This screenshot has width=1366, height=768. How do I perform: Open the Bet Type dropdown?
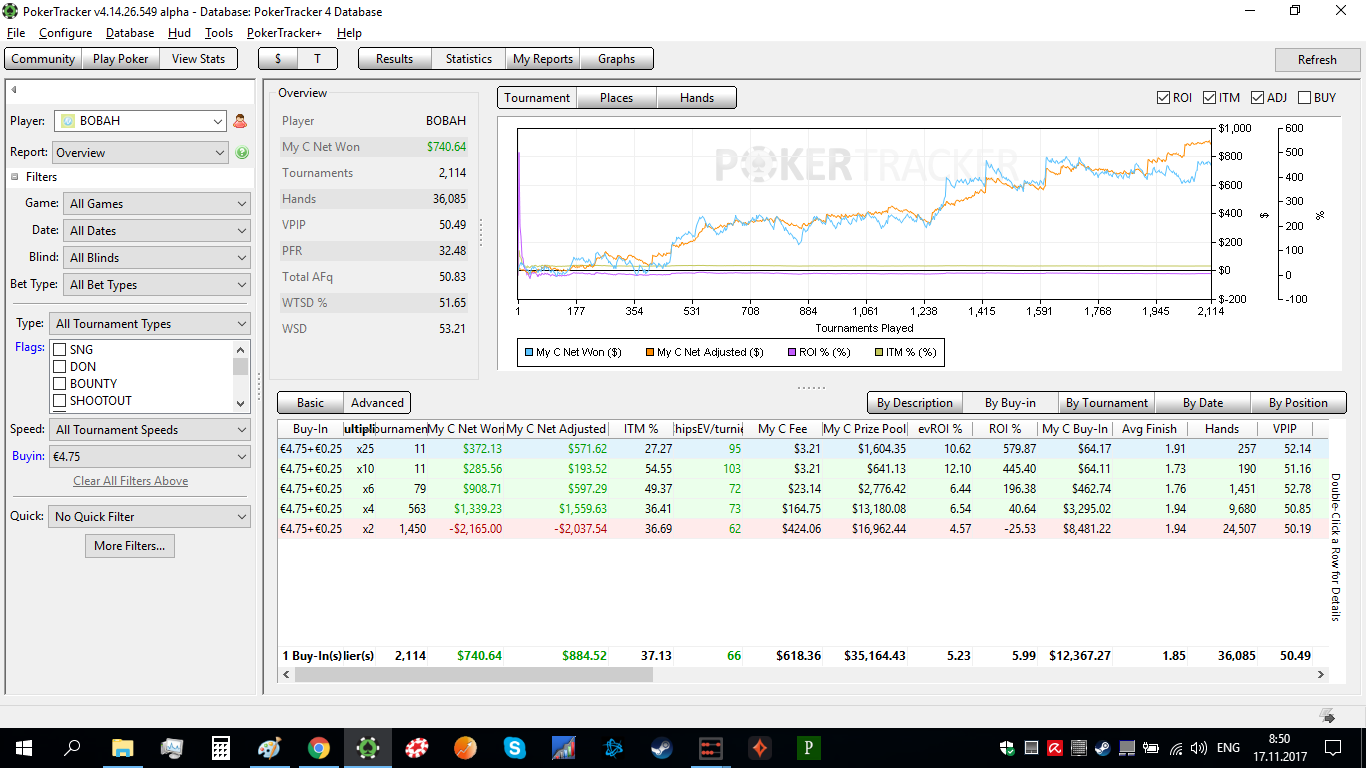click(x=157, y=285)
